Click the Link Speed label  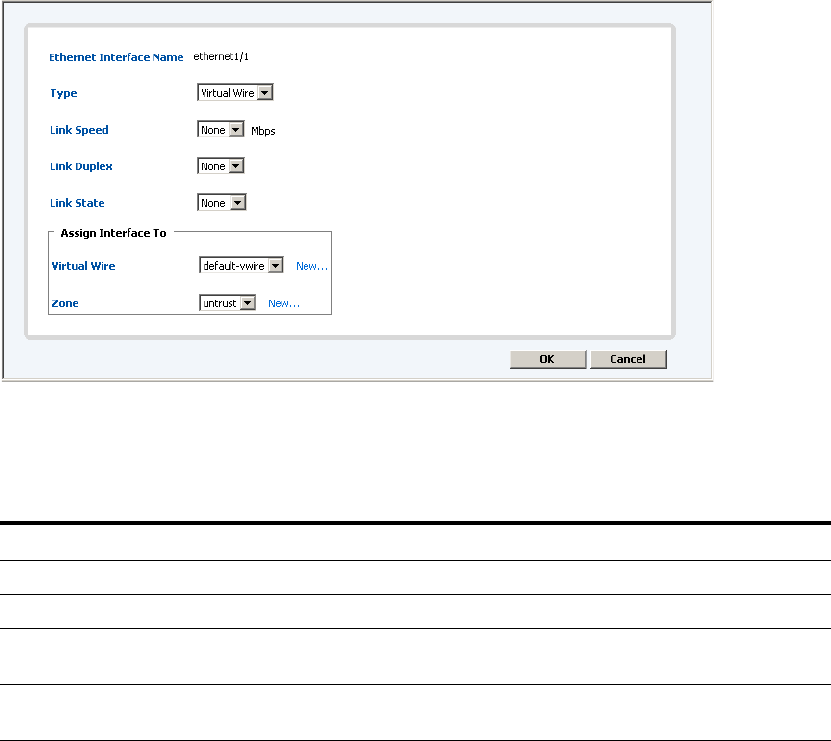click(79, 130)
